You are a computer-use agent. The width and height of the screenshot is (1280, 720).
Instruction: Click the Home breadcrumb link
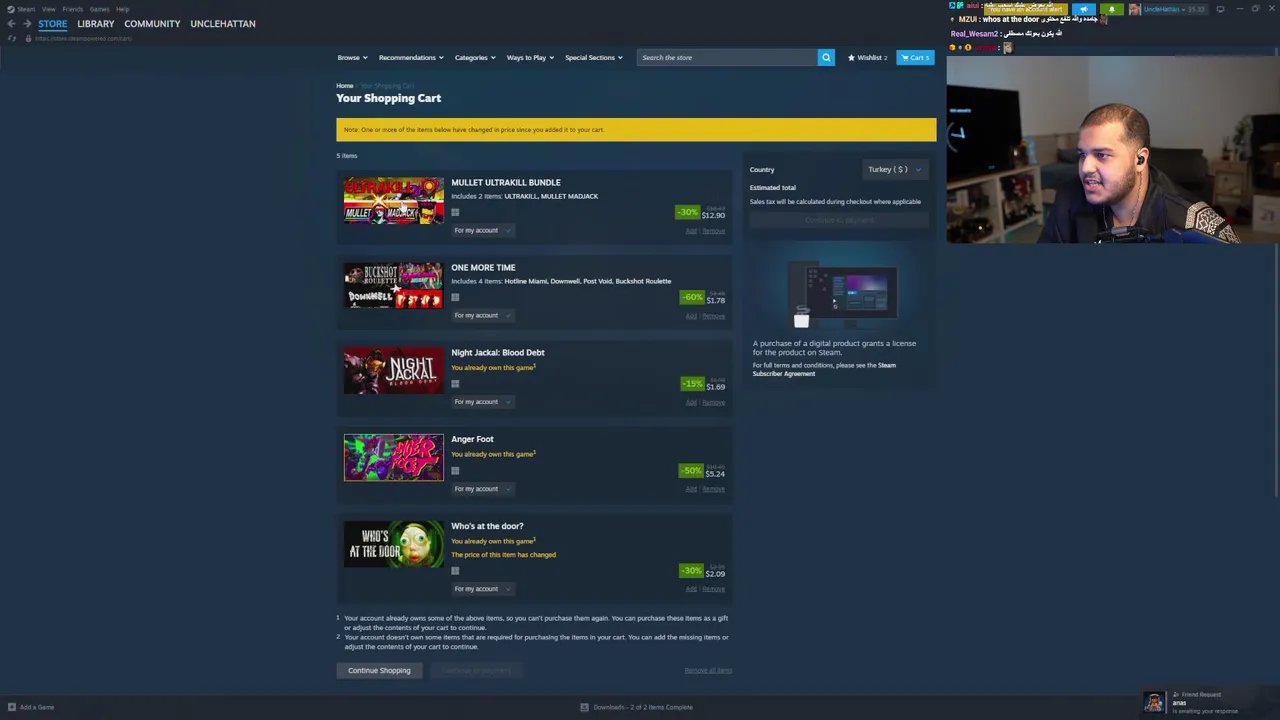coord(345,86)
